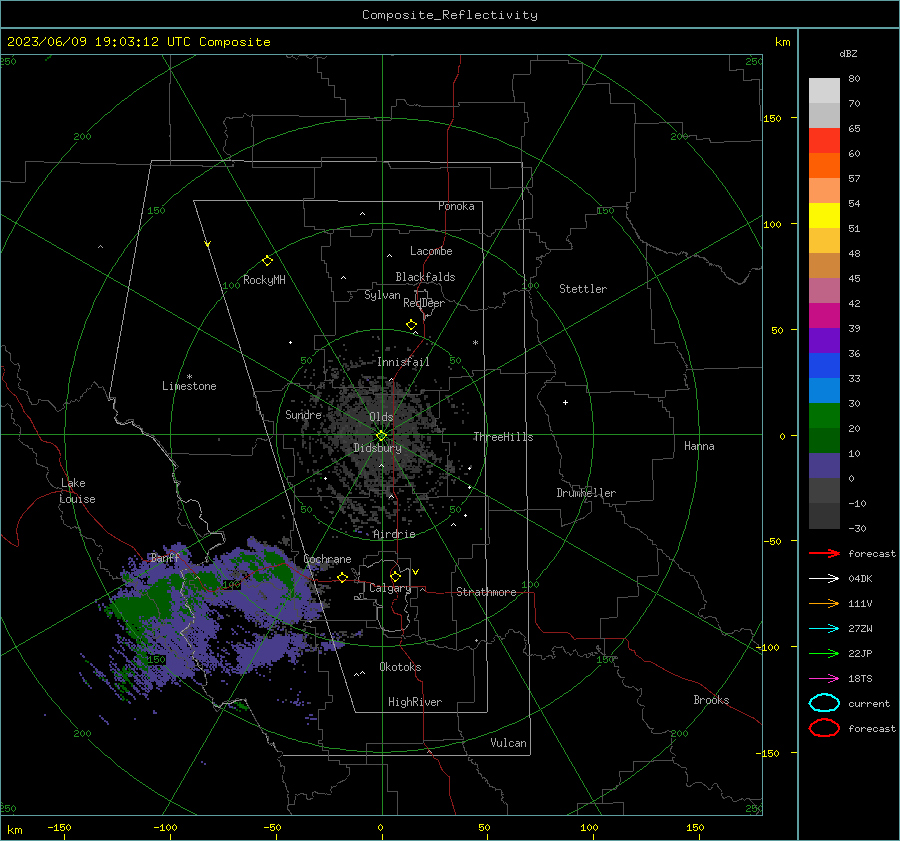Image resolution: width=900 pixels, height=841 pixels.
Task: Click the RockyMH label
Action: (264, 280)
